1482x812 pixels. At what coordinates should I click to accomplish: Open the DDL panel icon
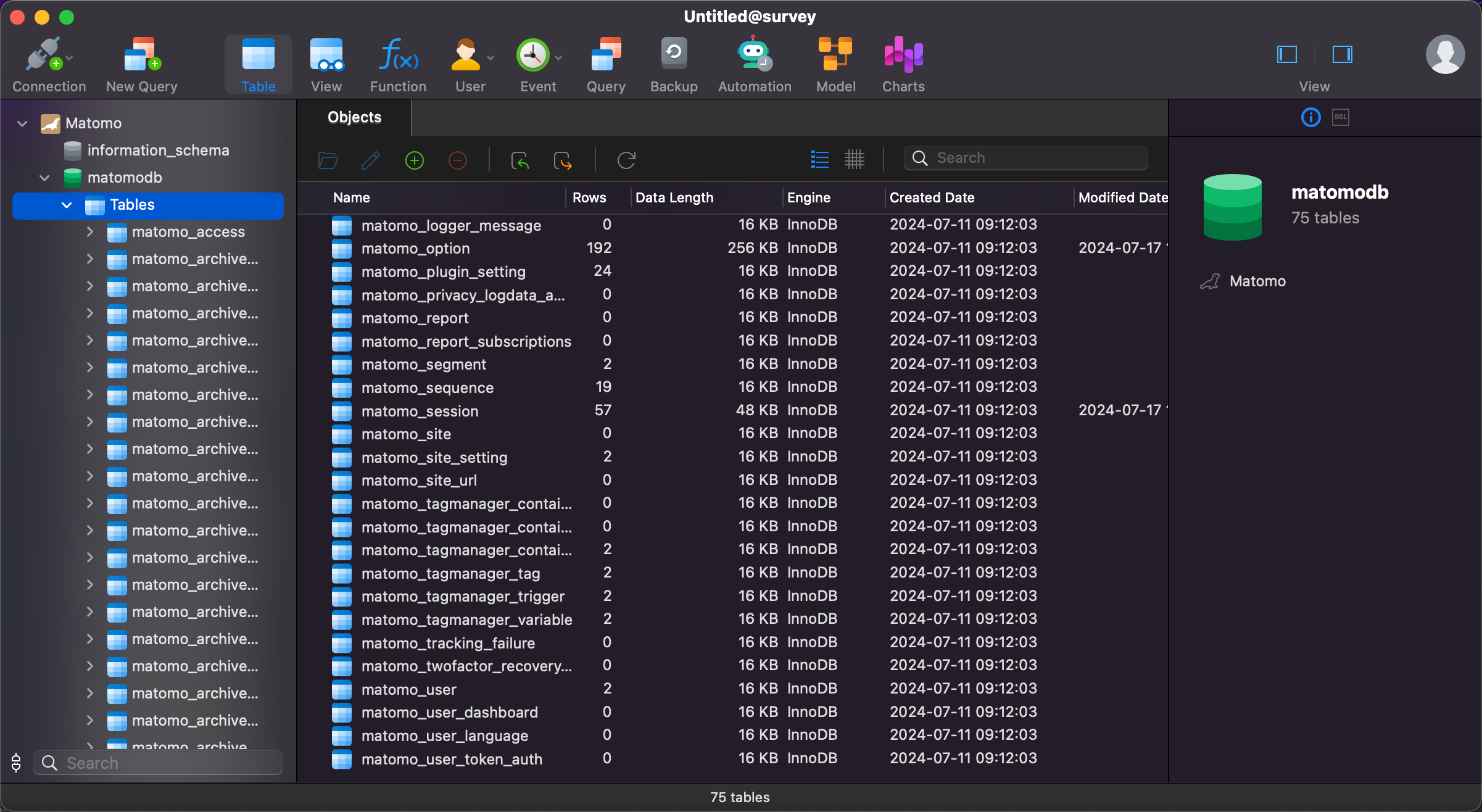tap(1340, 117)
